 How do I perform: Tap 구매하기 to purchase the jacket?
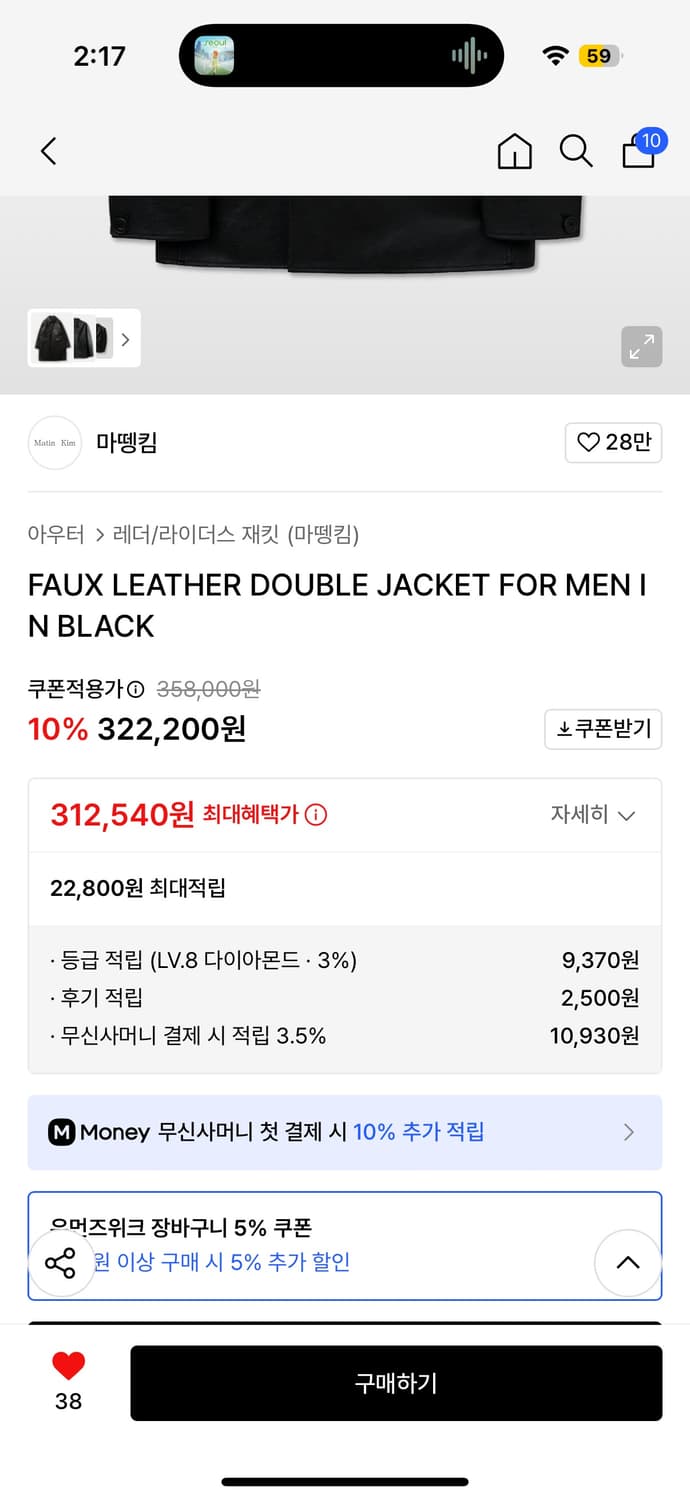pyautogui.click(x=396, y=1382)
